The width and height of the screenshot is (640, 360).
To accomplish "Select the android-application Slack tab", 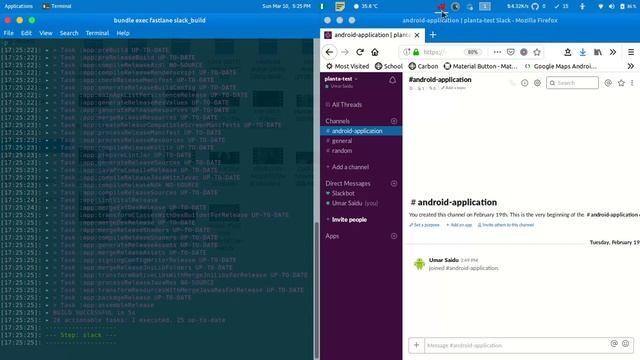I will click(372, 35).
